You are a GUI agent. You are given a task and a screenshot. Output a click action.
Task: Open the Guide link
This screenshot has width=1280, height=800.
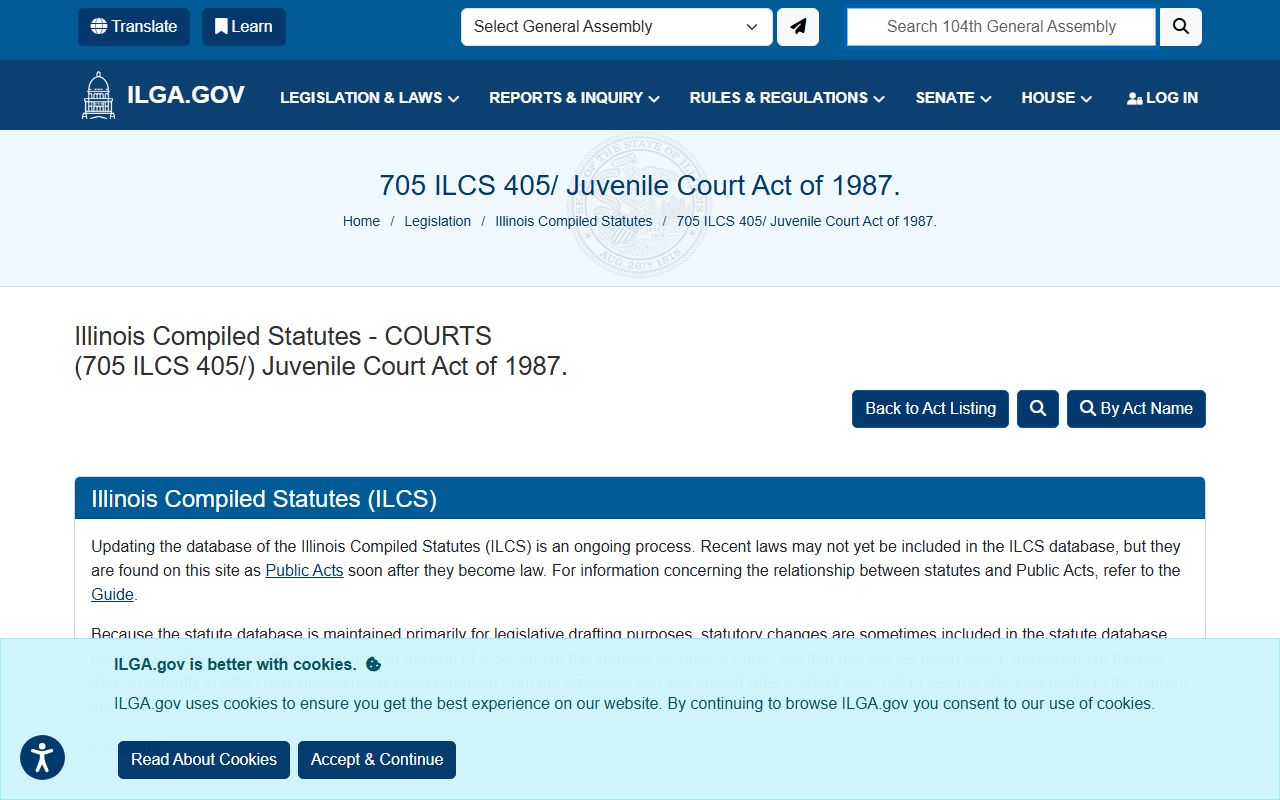(x=112, y=595)
